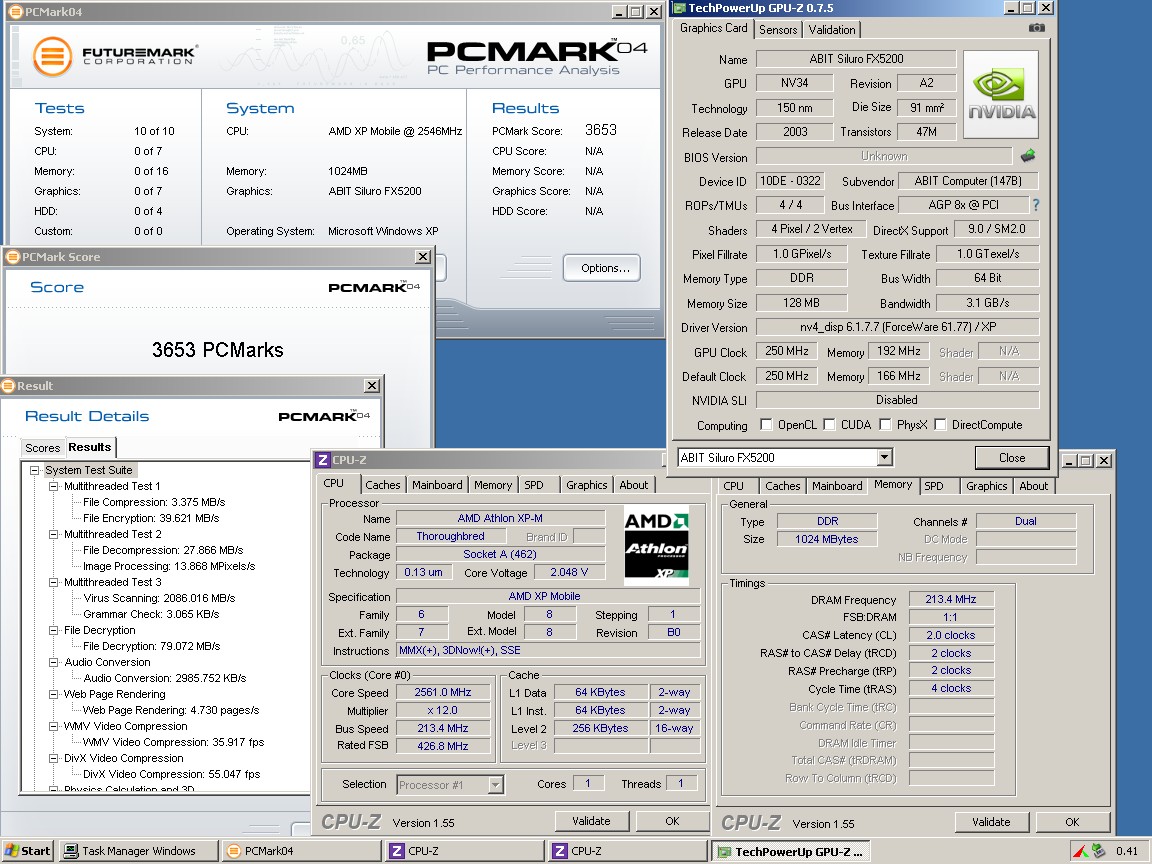Click the BIOS save chip icon in GPU-Z
The image size is (1152, 864).
tap(1028, 156)
